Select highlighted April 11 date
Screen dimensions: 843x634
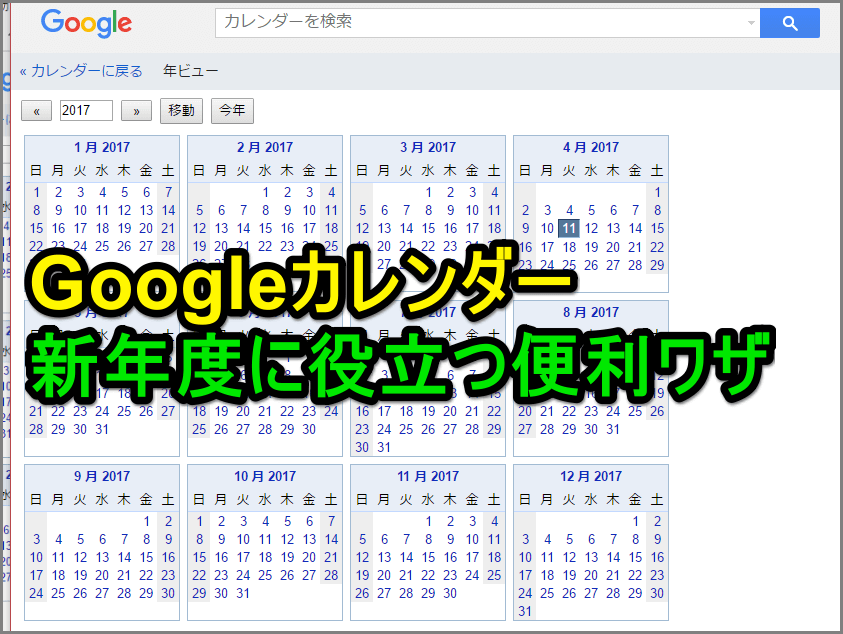coord(569,229)
